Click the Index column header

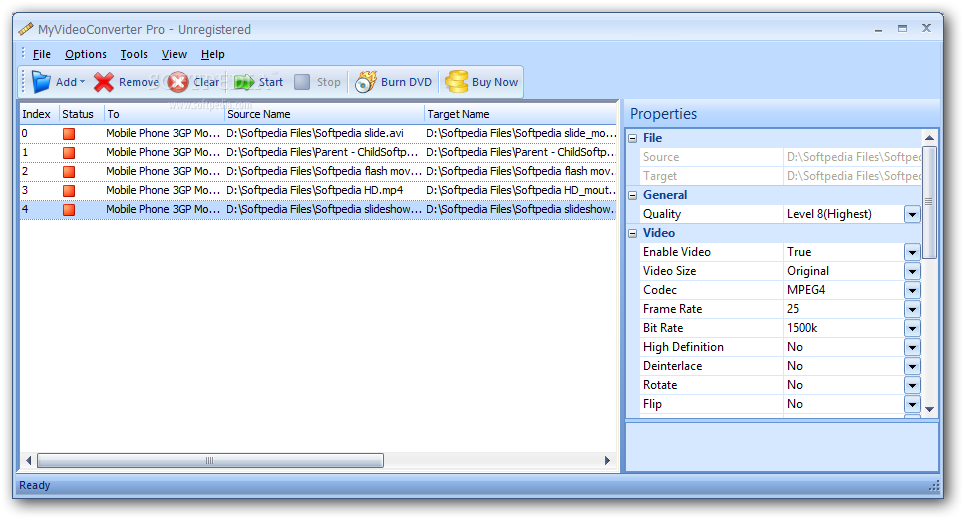click(x=39, y=114)
